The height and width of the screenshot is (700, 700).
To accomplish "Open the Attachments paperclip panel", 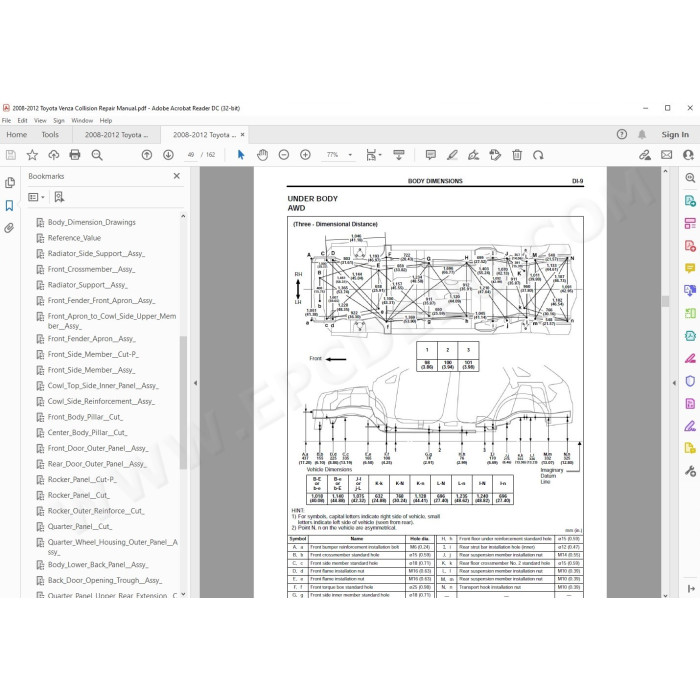I will pyautogui.click(x=9, y=228).
